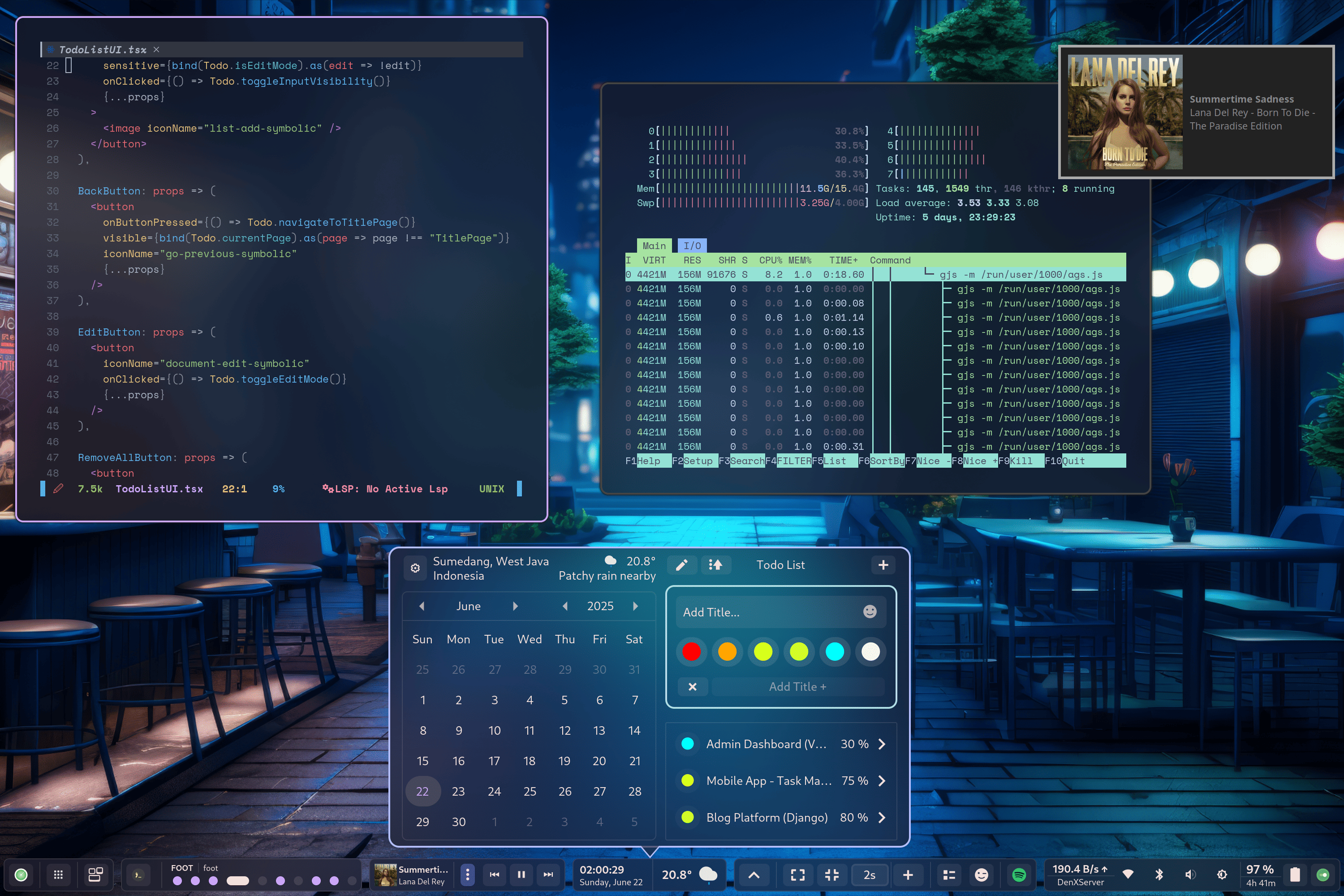The height and width of the screenshot is (896, 1344).
Task: Close the TodoListUI.tsx tab with its x
Action: 156,50
